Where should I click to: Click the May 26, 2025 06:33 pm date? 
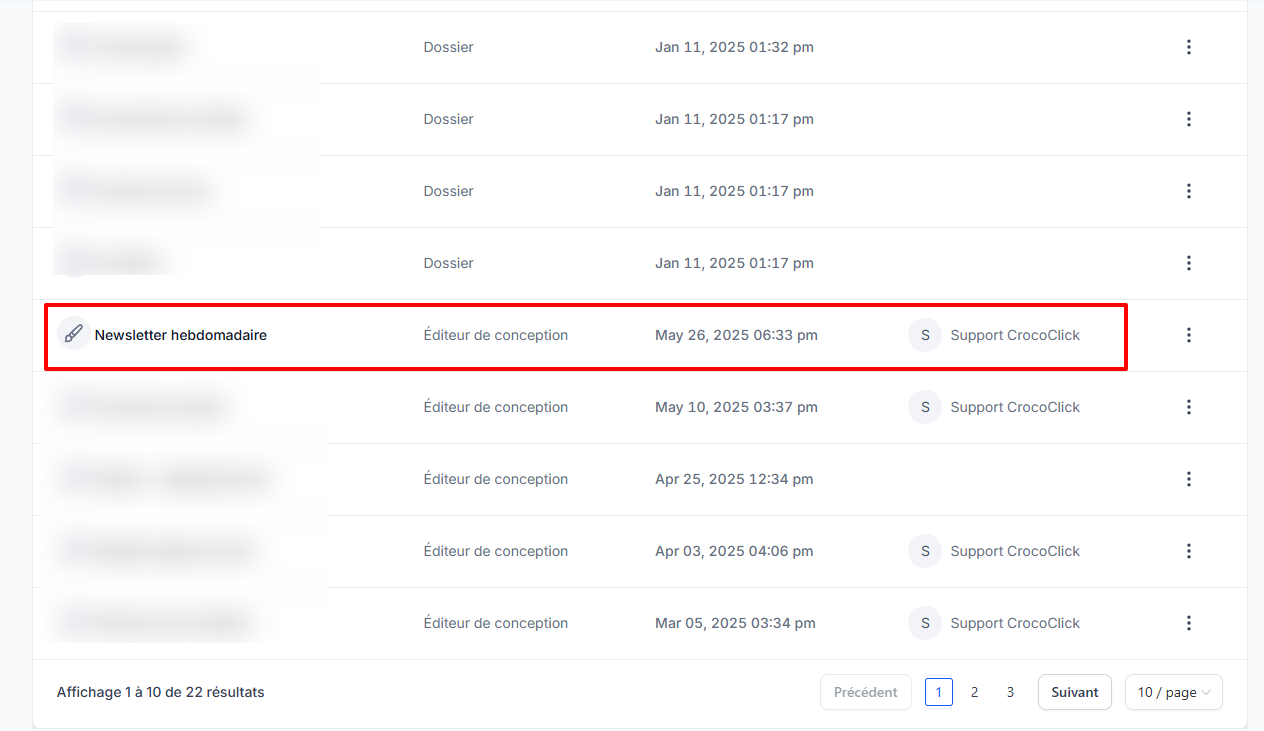(736, 335)
